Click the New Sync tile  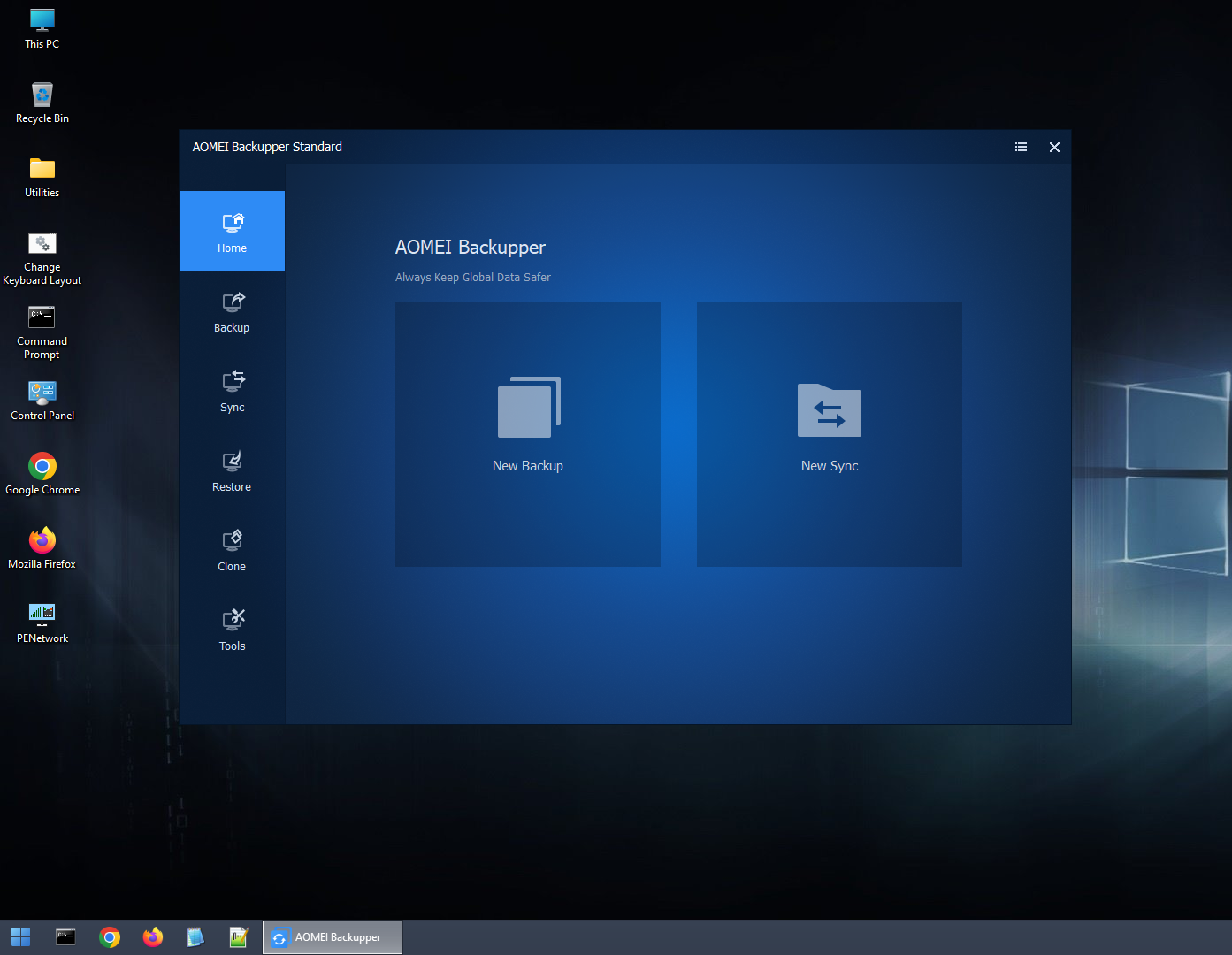click(829, 433)
